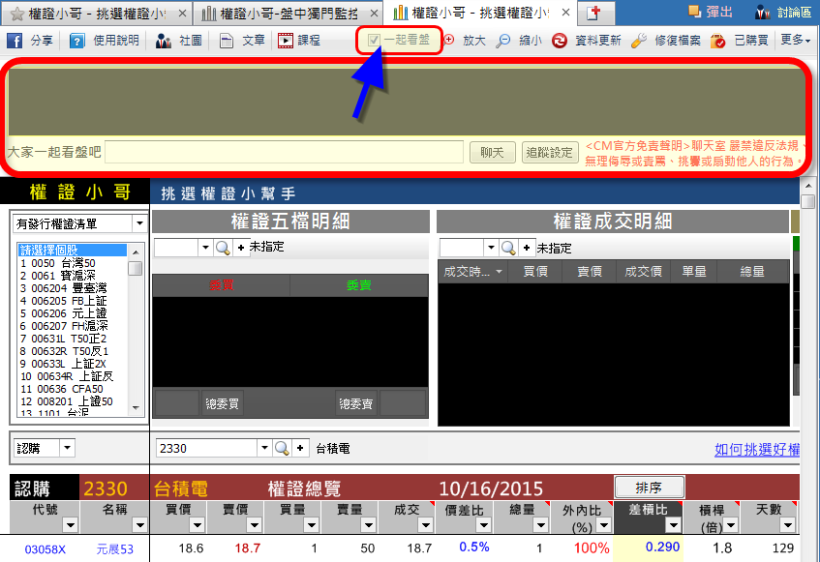Open warrant code 03058X link

45,549
